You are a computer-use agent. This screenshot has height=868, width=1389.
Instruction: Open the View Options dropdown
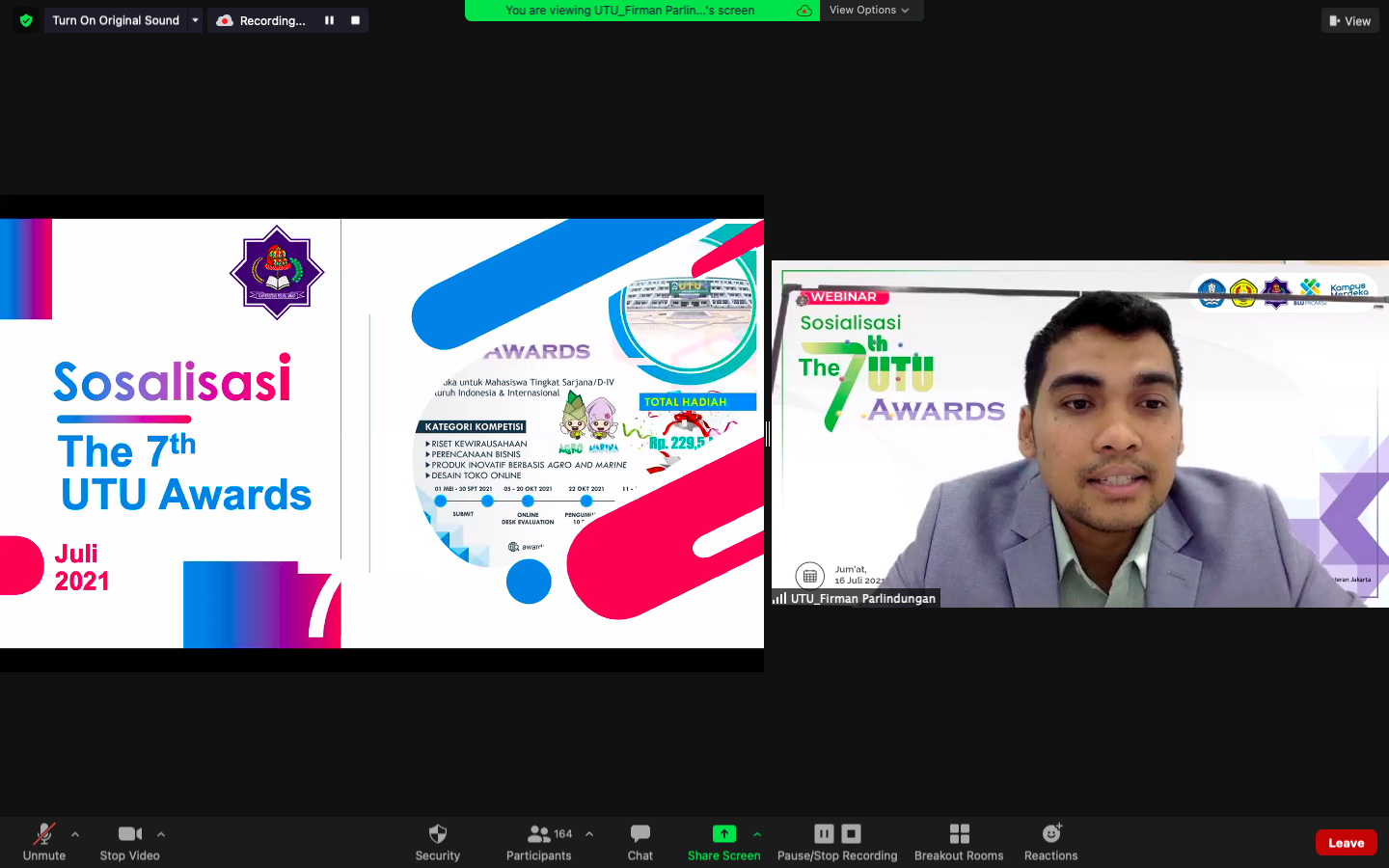[x=868, y=10]
